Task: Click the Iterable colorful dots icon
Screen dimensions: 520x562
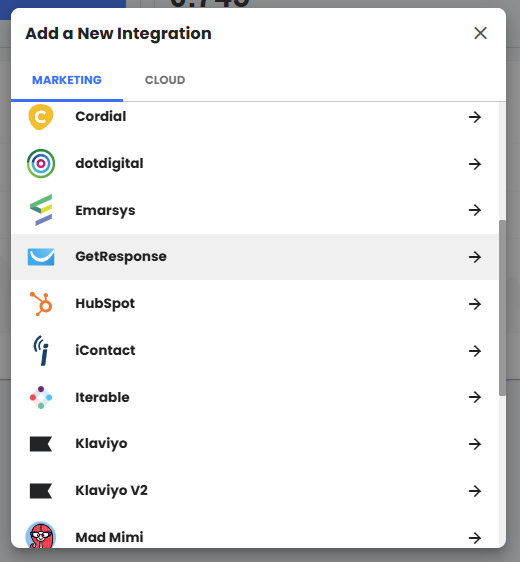Action: [41, 397]
